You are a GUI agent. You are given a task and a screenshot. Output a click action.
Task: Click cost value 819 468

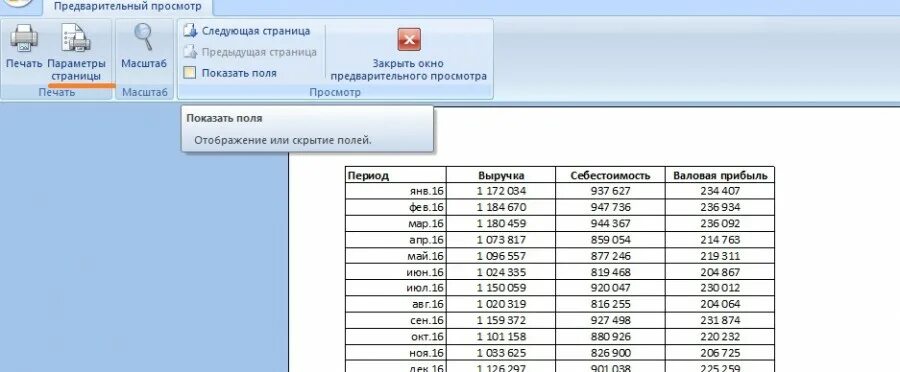(x=610, y=272)
